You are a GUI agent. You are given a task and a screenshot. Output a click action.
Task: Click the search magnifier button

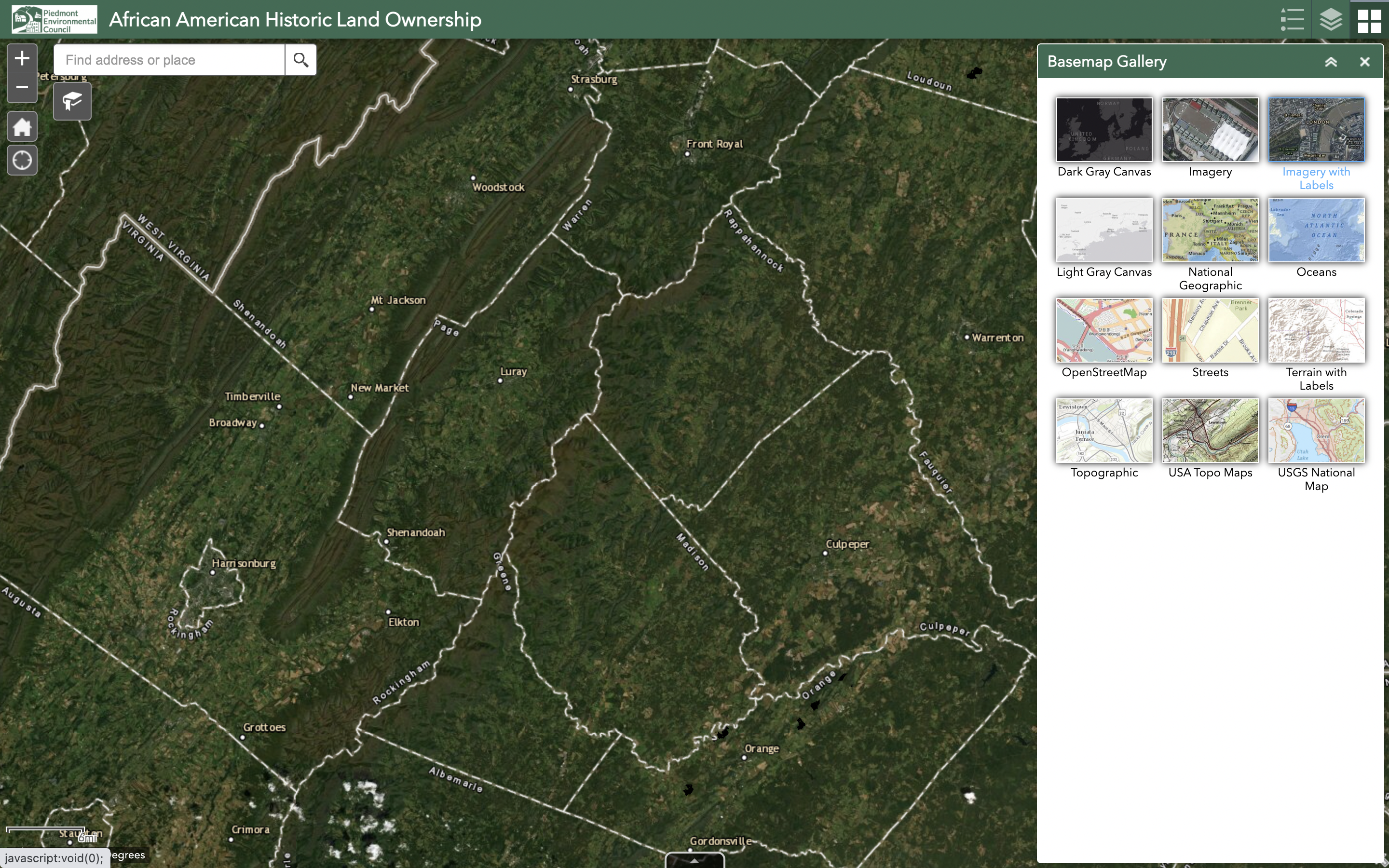click(x=301, y=60)
